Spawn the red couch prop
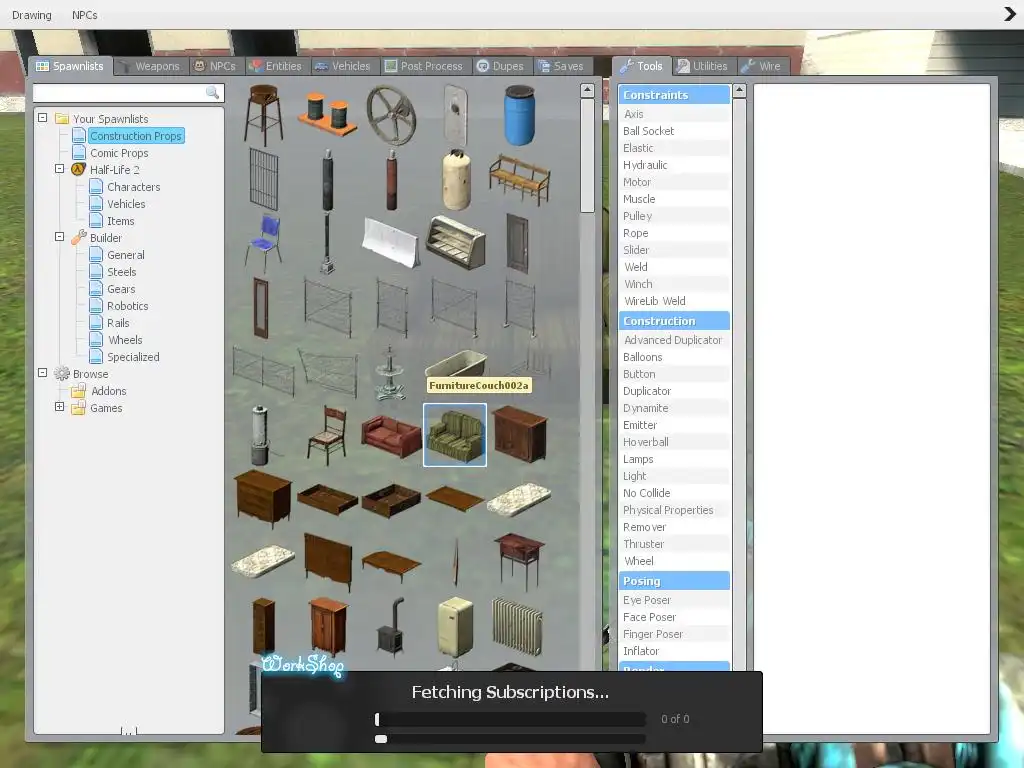Image resolution: width=1024 pixels, height=768 pixels. tap(391, 435)
